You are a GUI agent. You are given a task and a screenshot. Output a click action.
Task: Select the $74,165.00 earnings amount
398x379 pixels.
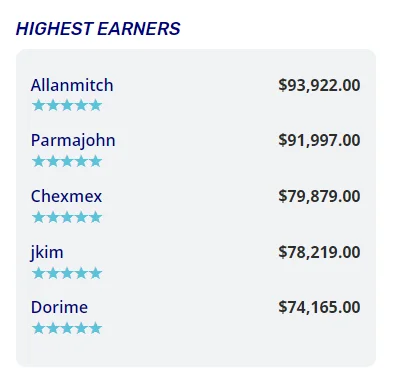[x=319, y=307]
